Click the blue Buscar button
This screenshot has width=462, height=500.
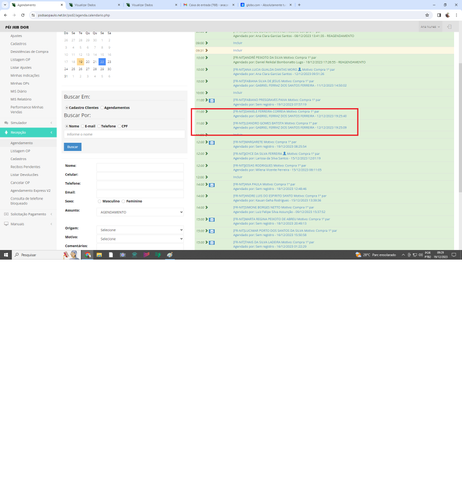pyautogui.click(x=72, y=147)
